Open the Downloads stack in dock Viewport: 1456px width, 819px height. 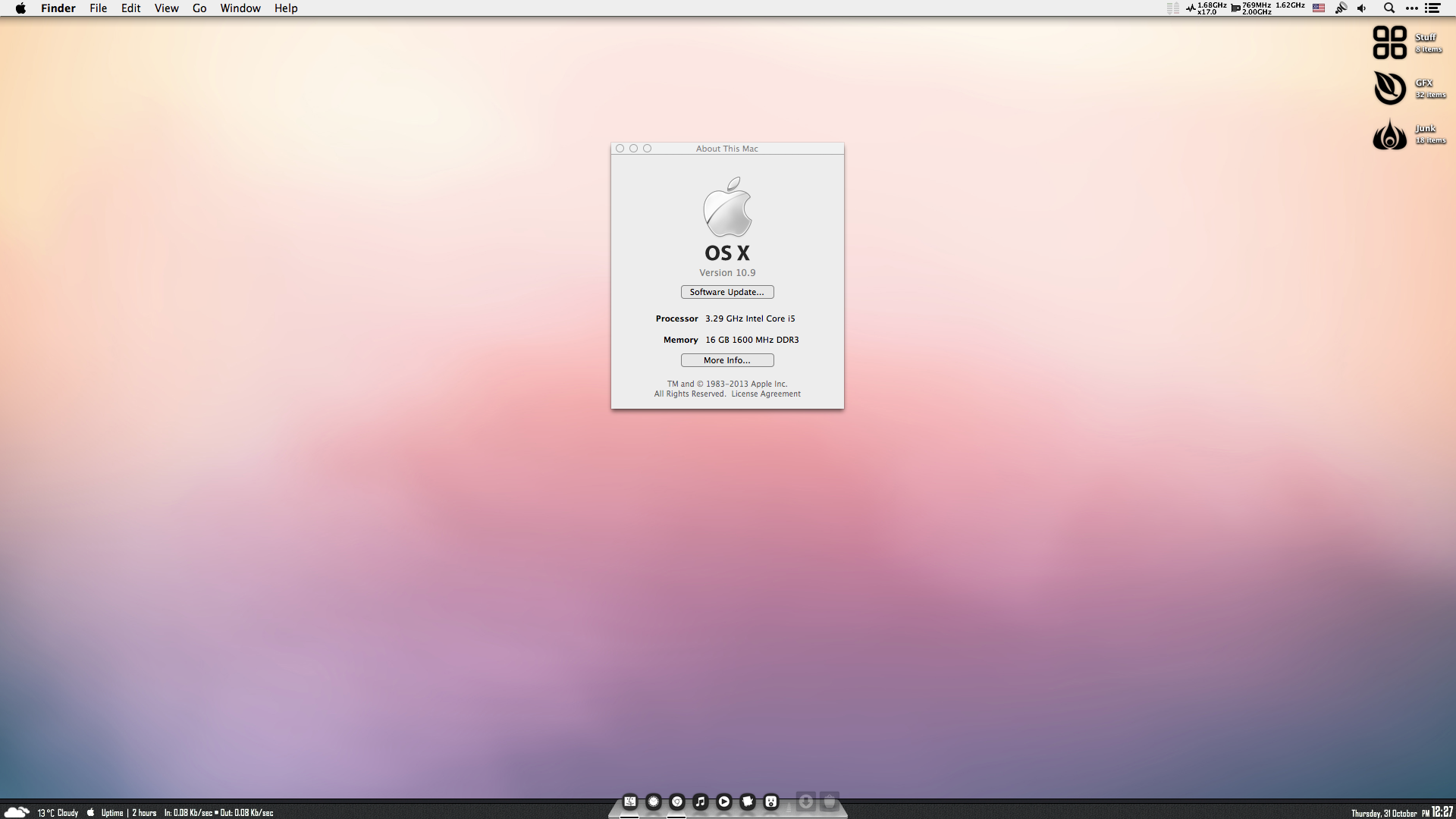(806, 802)
